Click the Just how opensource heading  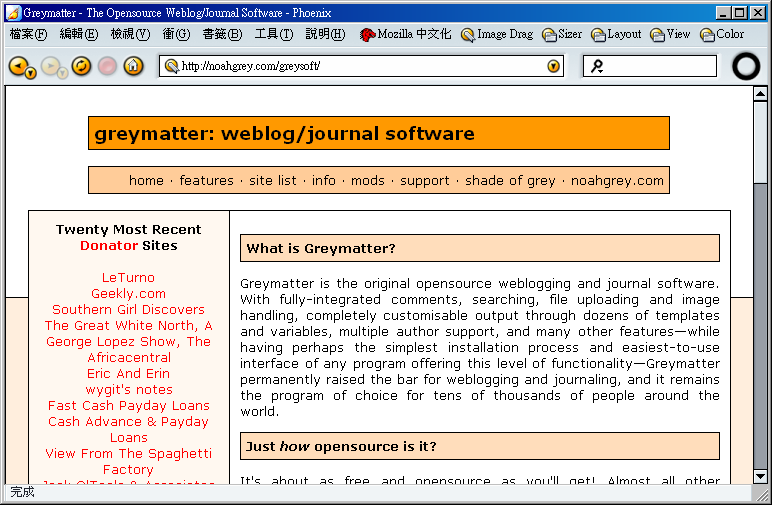pos(480,446)
